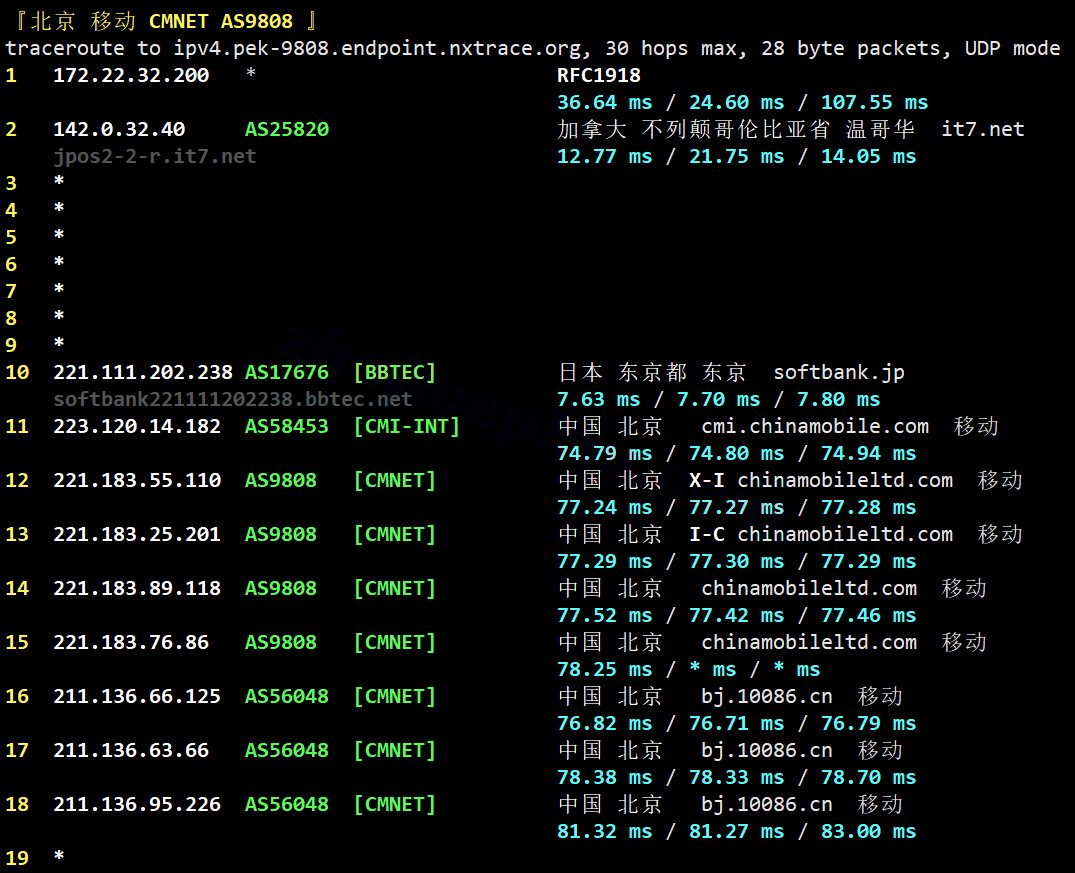Screen dimensions: 1075x873
Task: Click the [BBTEC] tag
Action: (x=394, y=372)
